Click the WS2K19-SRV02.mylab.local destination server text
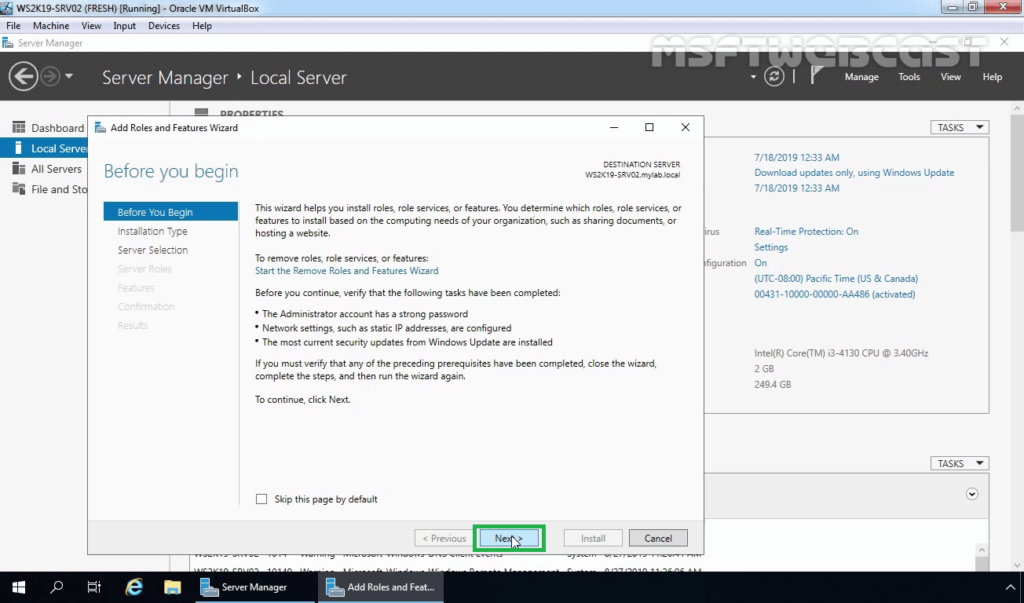This screenshot has width=1024, height=603. (x=632, y=175)
